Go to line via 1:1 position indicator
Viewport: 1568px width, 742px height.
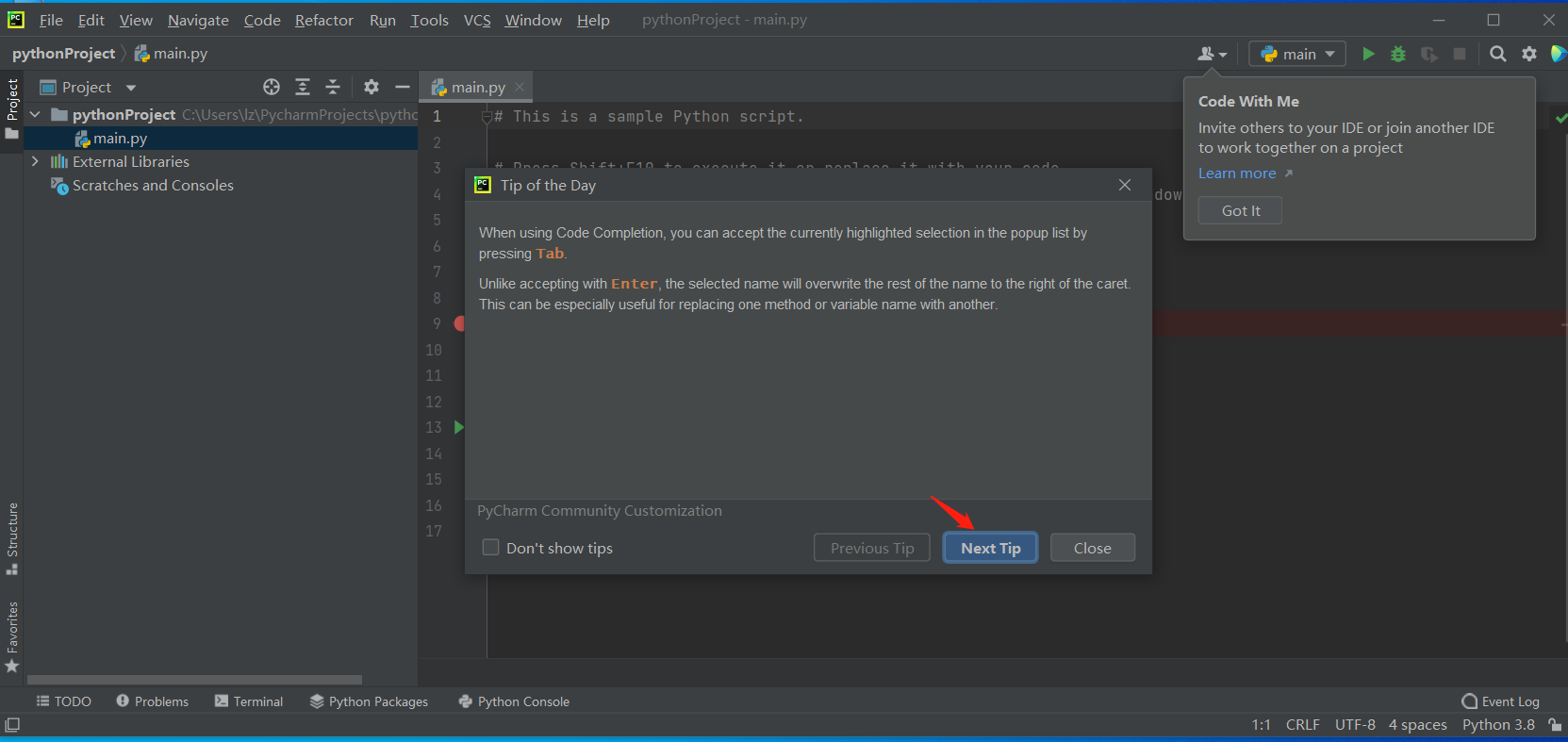(1261, 725)
